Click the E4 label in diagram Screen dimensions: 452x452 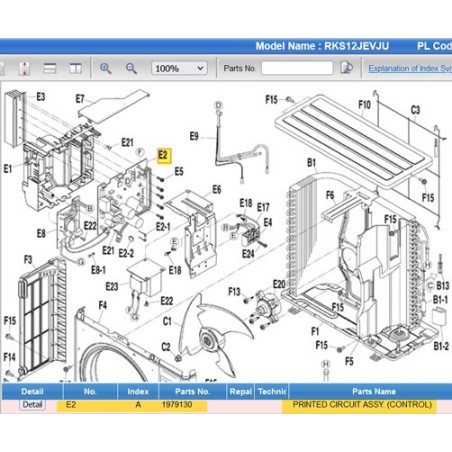coord(268,222)
